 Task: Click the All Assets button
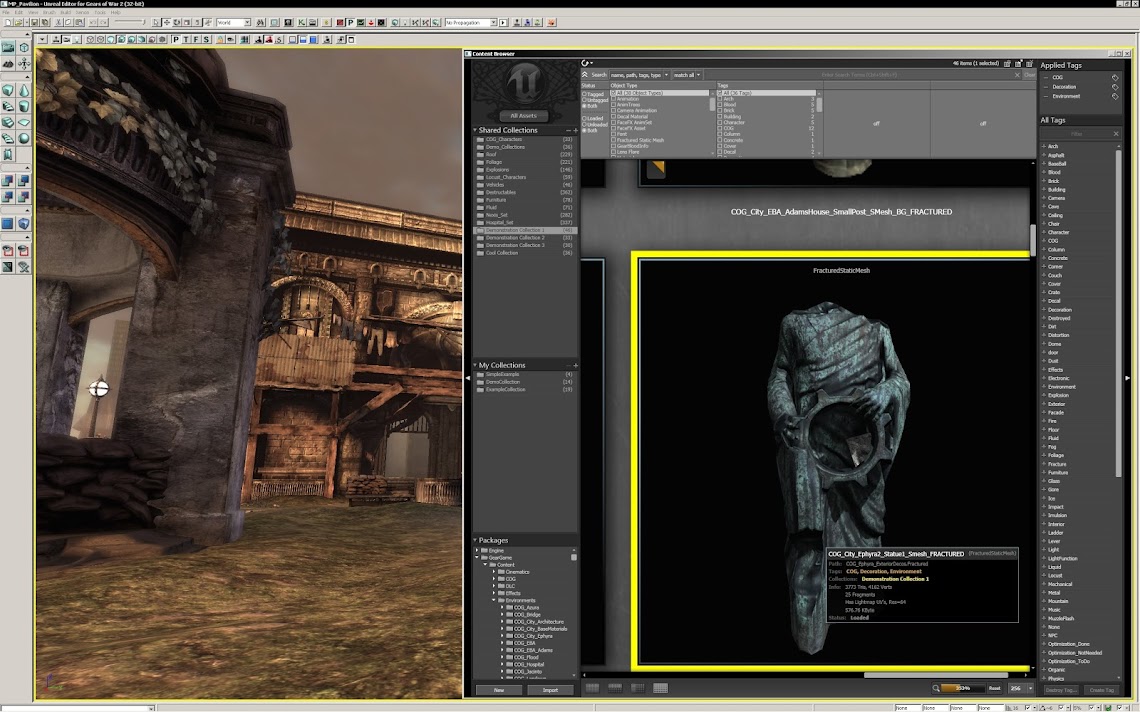(523, 116)
